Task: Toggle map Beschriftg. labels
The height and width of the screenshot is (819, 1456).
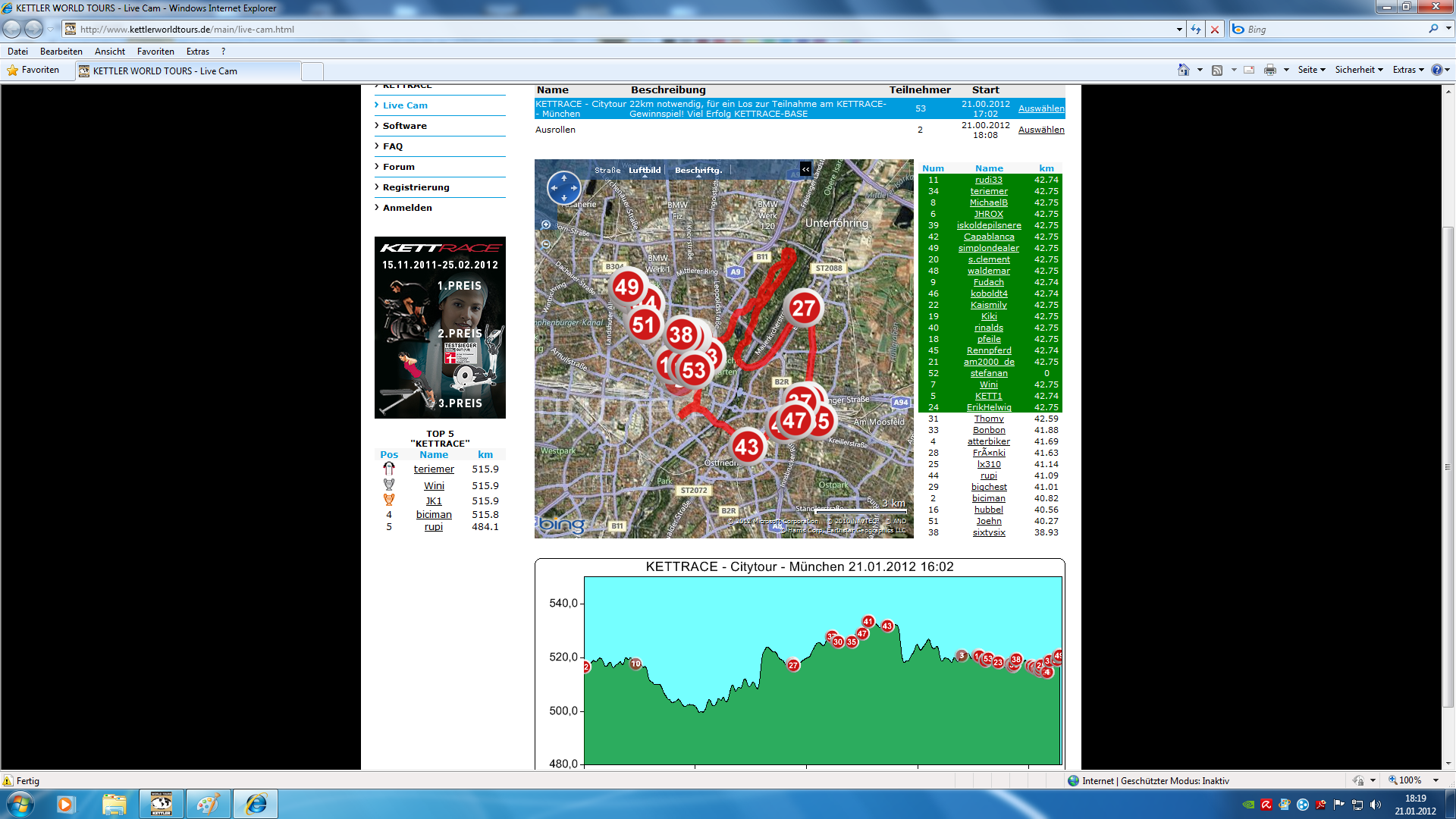Action: pyautogui.click(x=698, y=170)
